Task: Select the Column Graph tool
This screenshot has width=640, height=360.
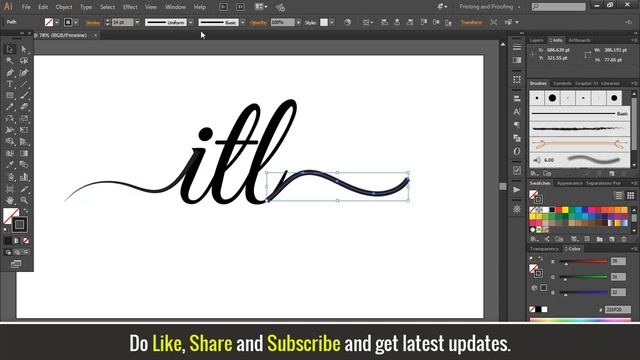Action: pyautogui.click(x=24, y=177)
